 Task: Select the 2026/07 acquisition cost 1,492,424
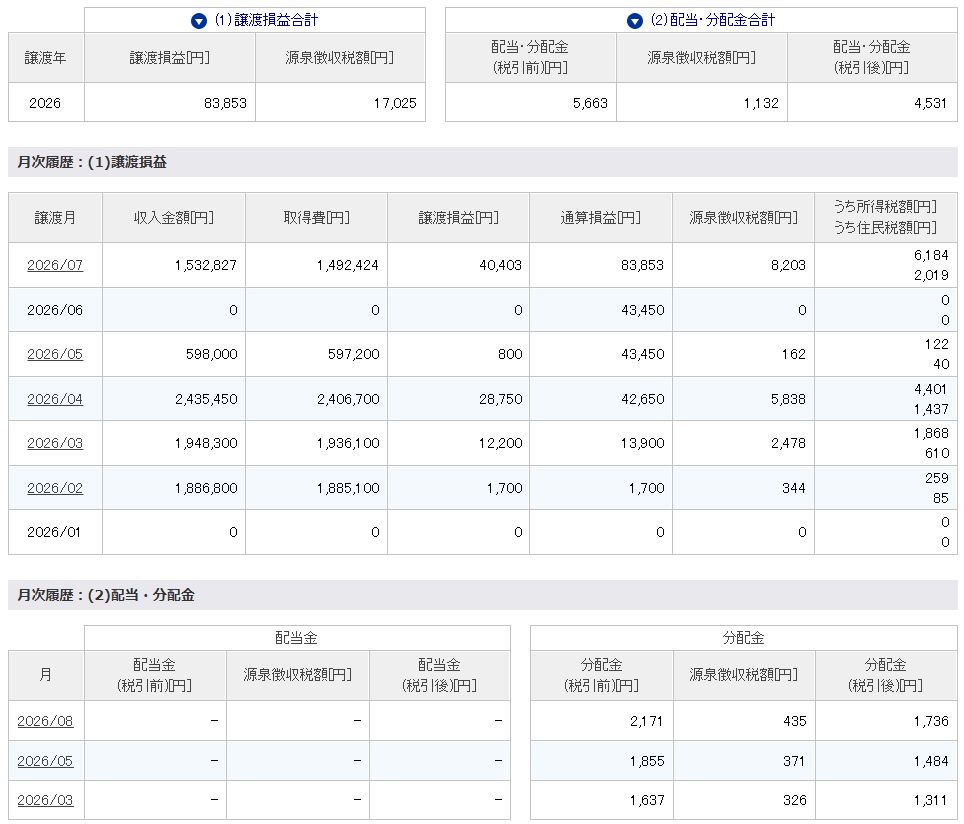(x=347, y=265)
